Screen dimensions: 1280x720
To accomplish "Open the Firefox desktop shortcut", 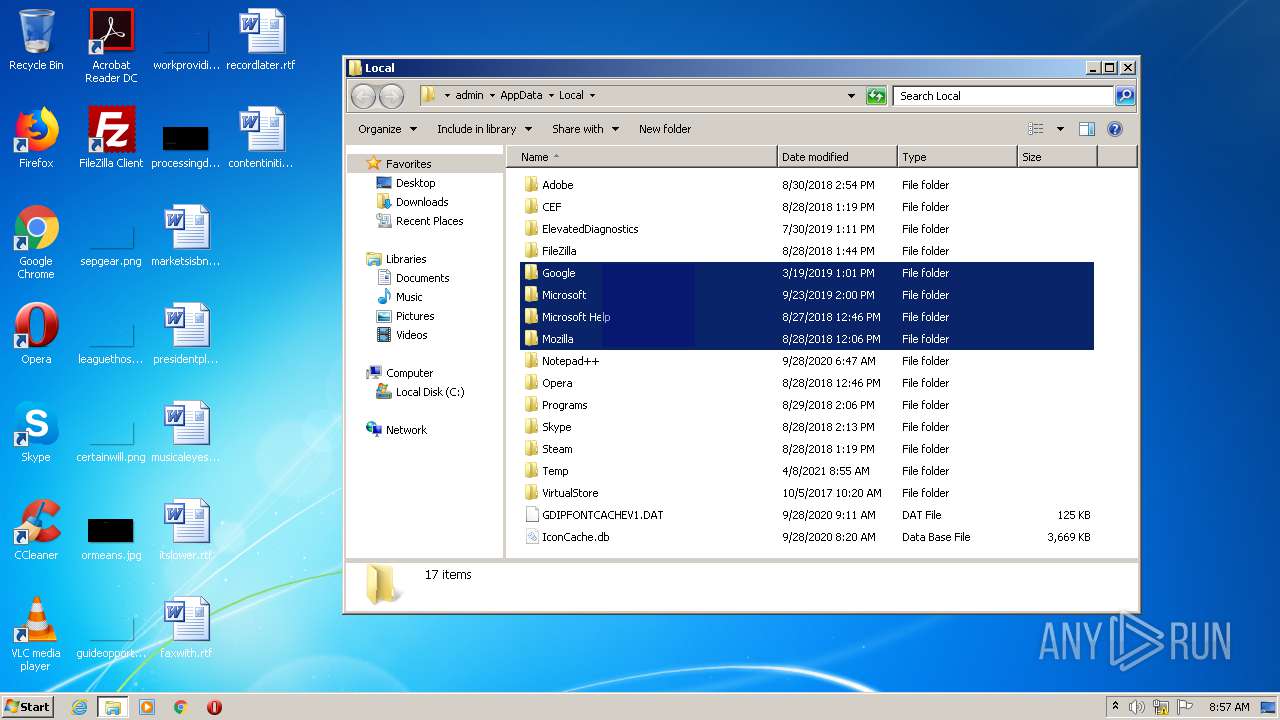I will tap(36, 138).
